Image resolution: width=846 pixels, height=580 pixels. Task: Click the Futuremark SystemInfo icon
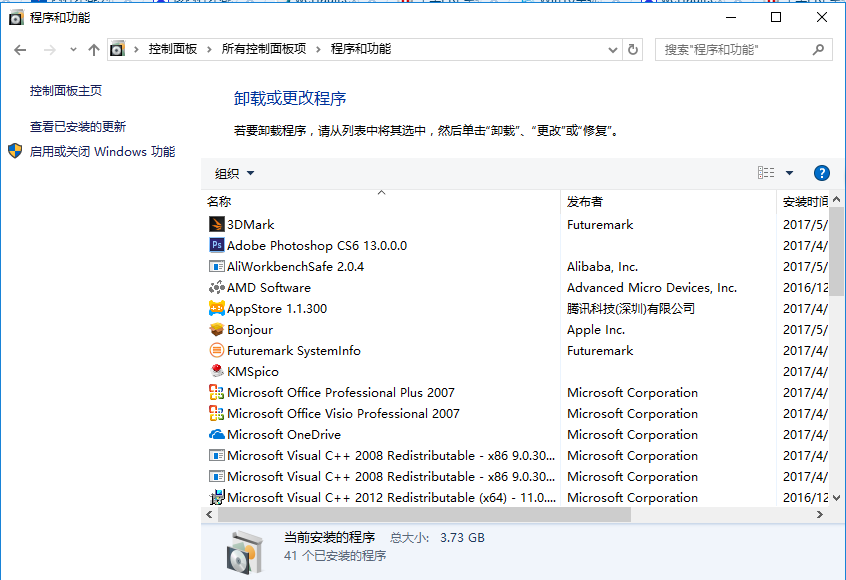click(x=216, y=350)
